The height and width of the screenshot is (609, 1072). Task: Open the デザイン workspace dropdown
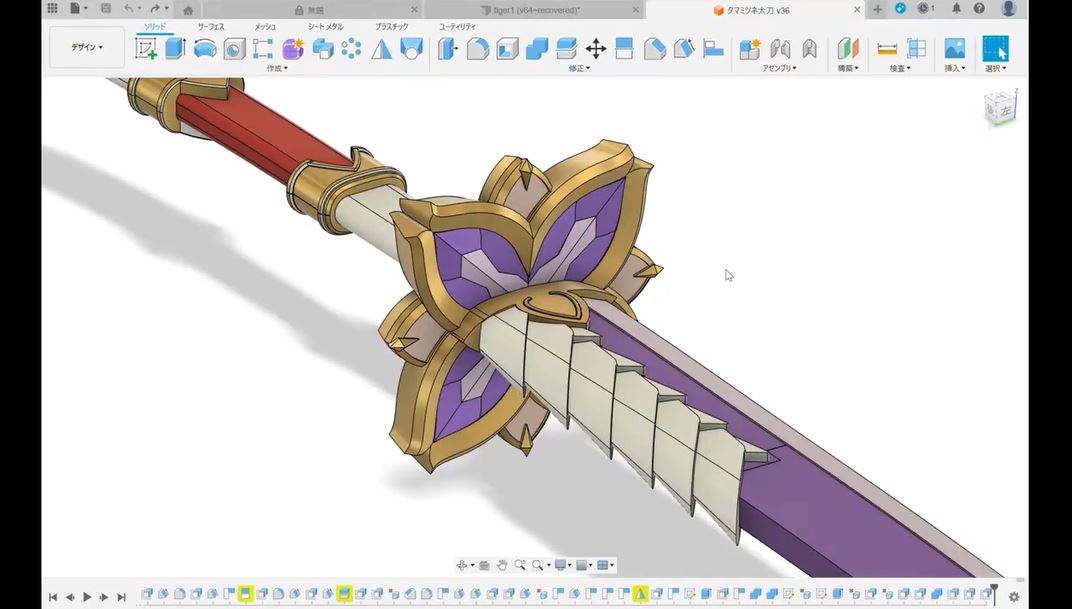[87, 47]
